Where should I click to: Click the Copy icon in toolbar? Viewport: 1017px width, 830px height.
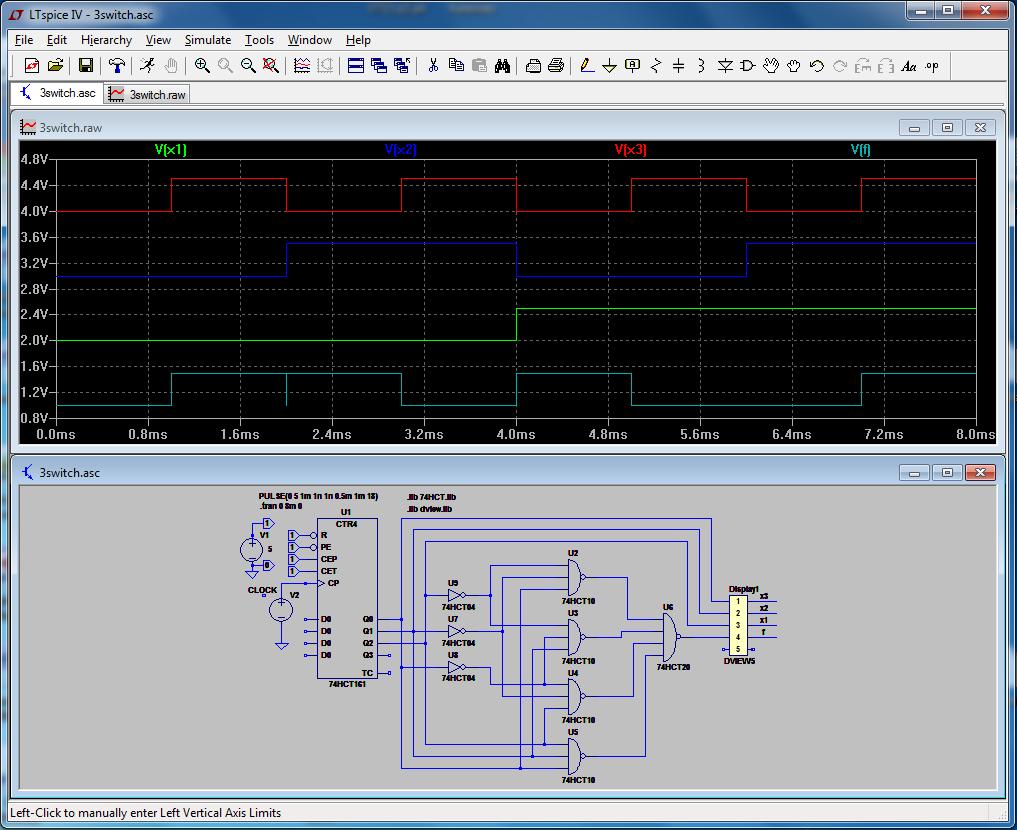pyautogui.click(x=456, y=65)
